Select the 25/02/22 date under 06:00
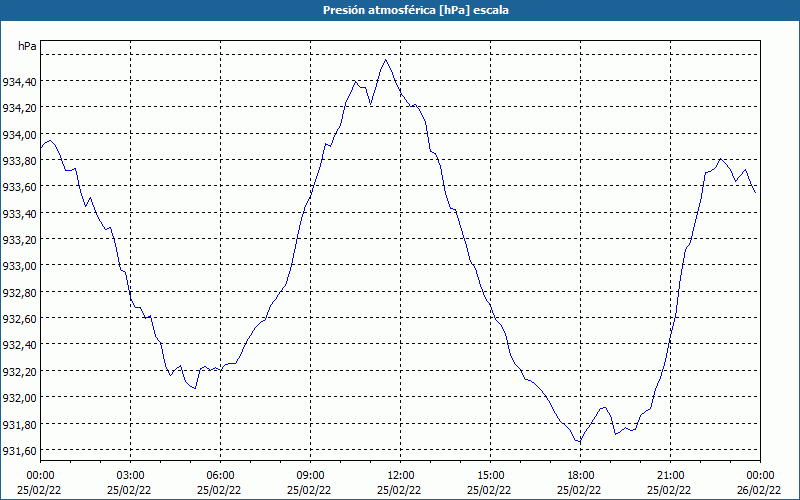800x500 pixels. (219, 490)
